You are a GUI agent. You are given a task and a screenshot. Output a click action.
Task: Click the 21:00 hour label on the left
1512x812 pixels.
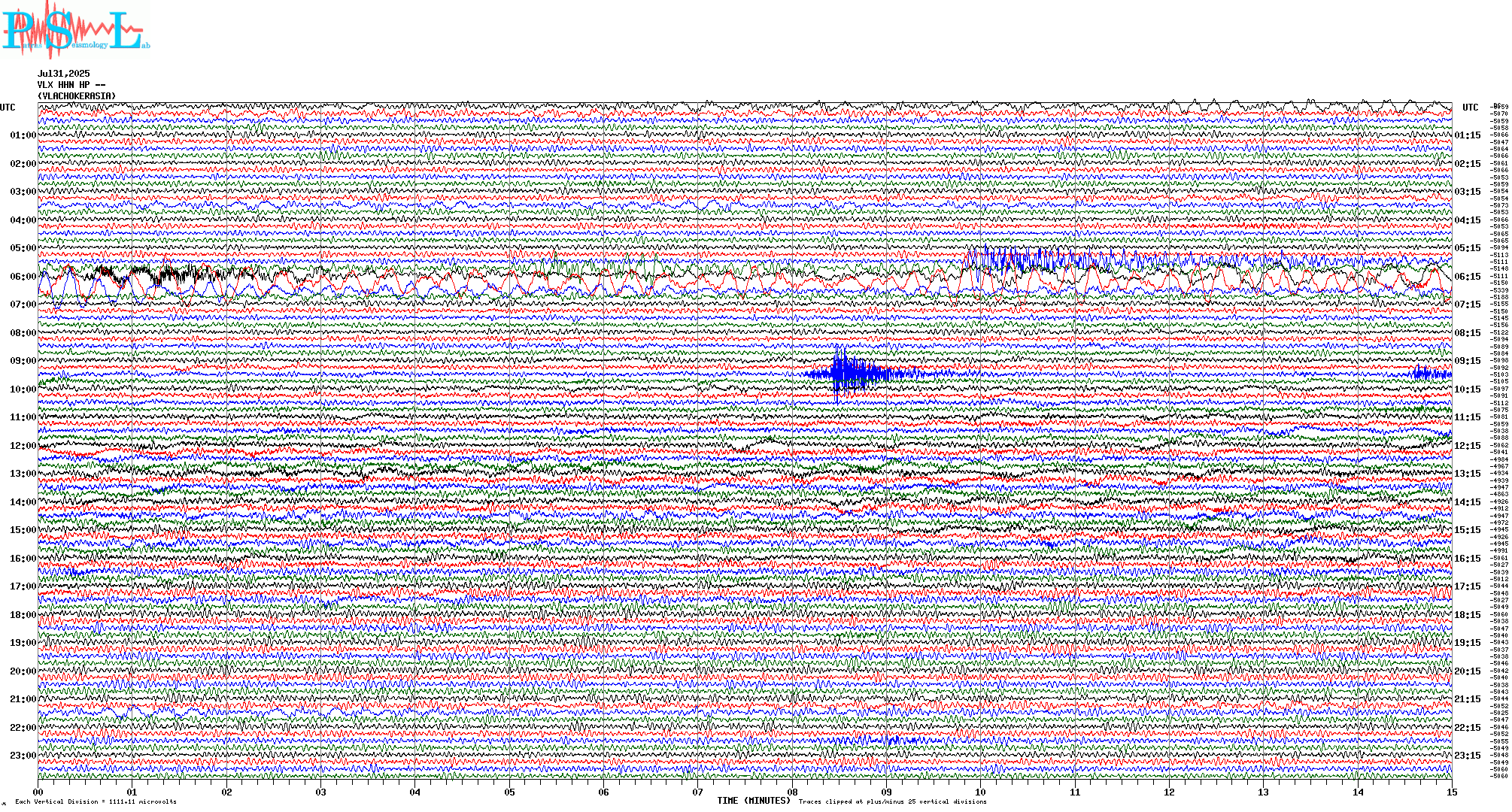click(x=23, y=699)
